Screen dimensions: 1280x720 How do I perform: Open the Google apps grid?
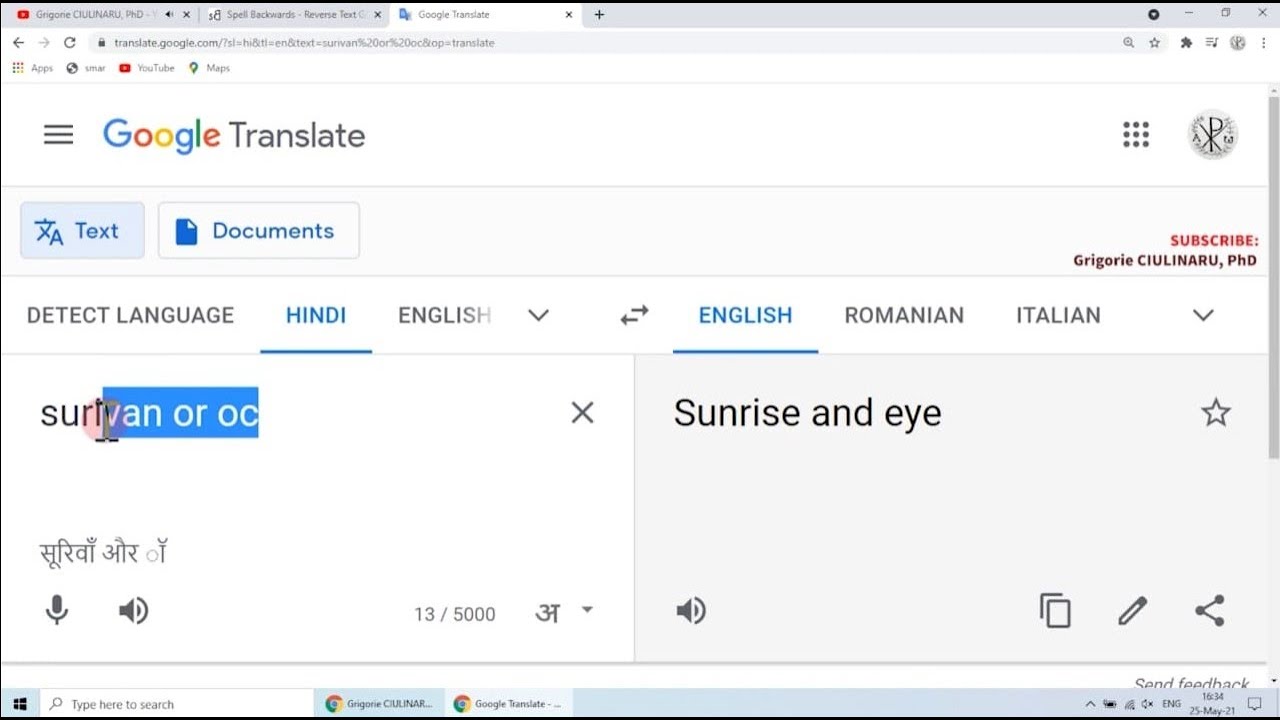pos(1136,135)
